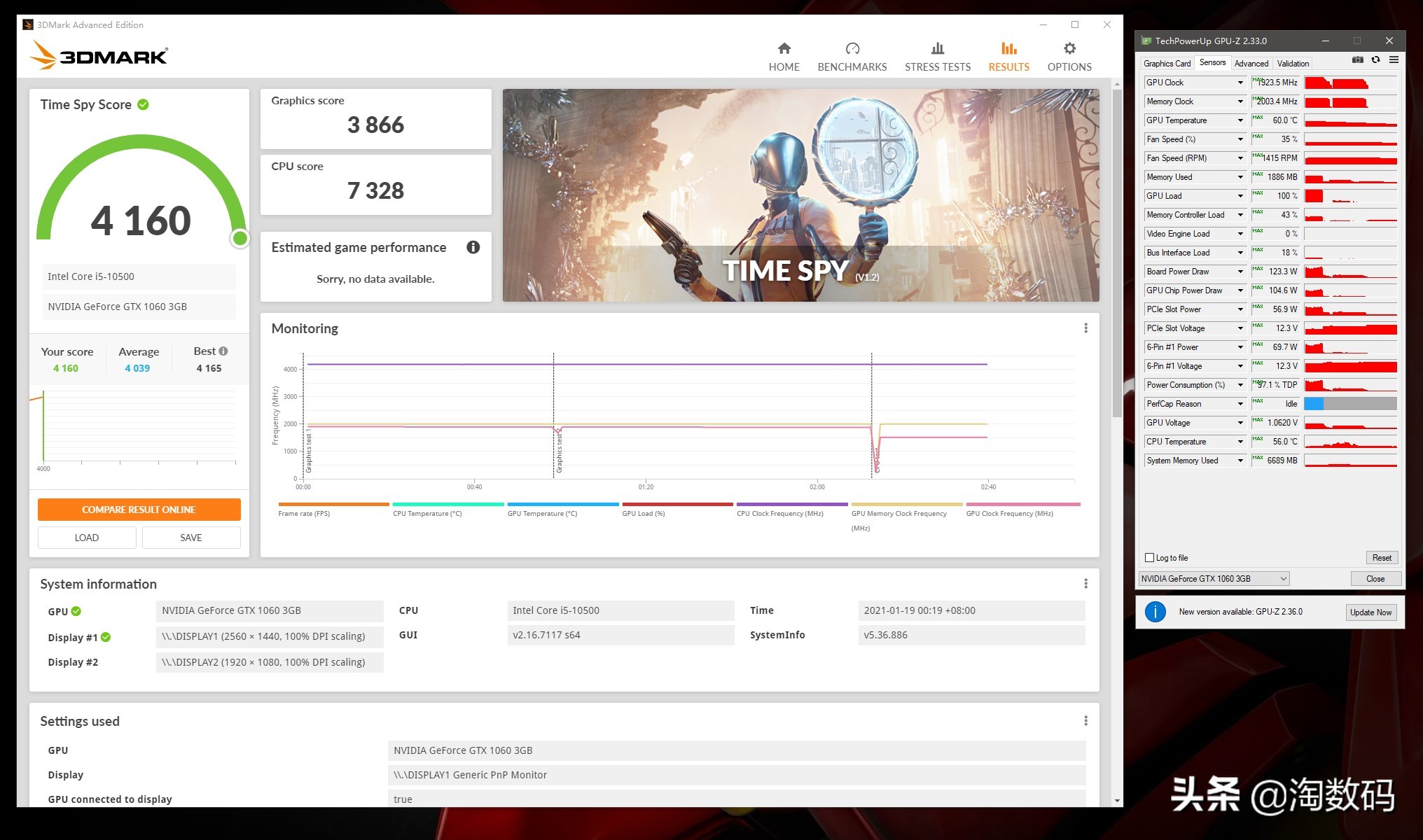
Task: Click the info icon next to Best score
Action: pos(223,351)
